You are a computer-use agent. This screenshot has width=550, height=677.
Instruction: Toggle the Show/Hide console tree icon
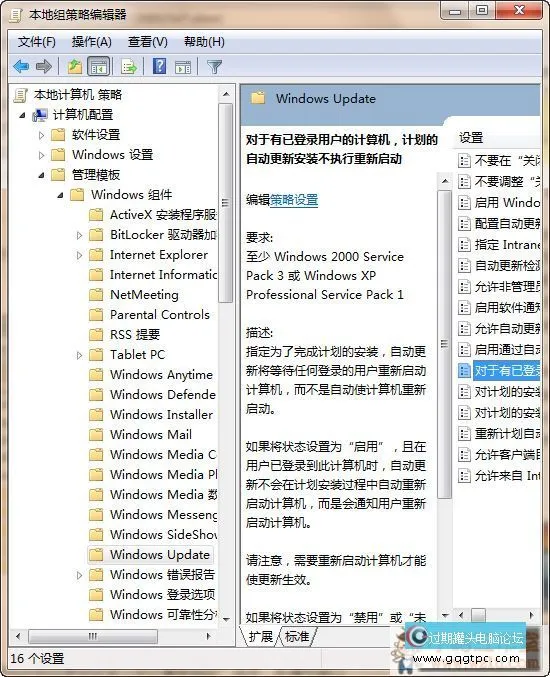[98, 66]
